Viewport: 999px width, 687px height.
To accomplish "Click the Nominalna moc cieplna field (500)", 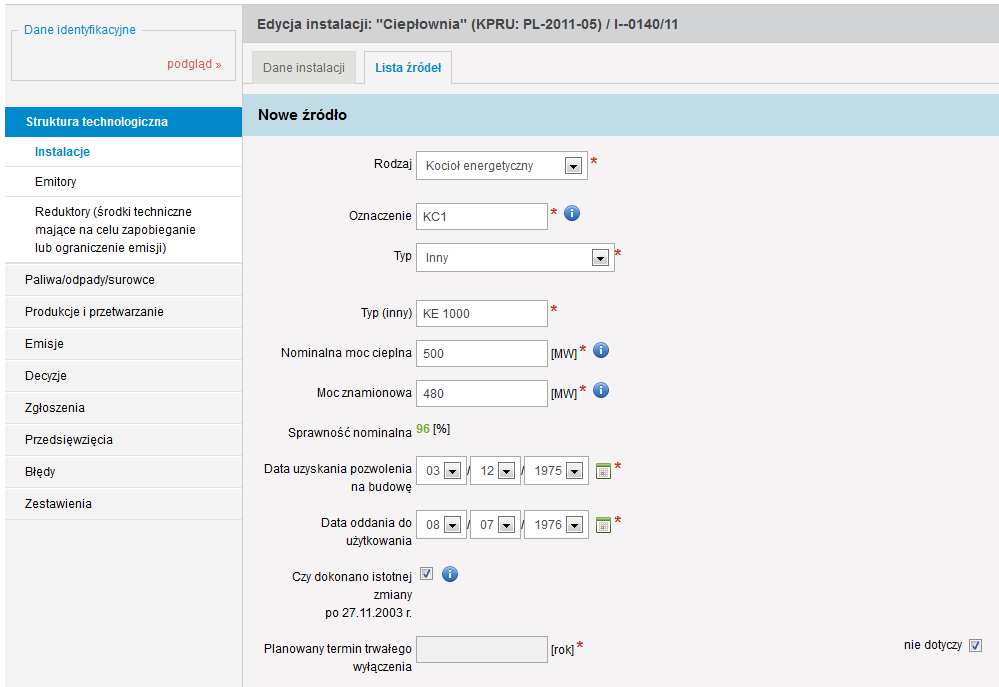I will tap(482, 354).
